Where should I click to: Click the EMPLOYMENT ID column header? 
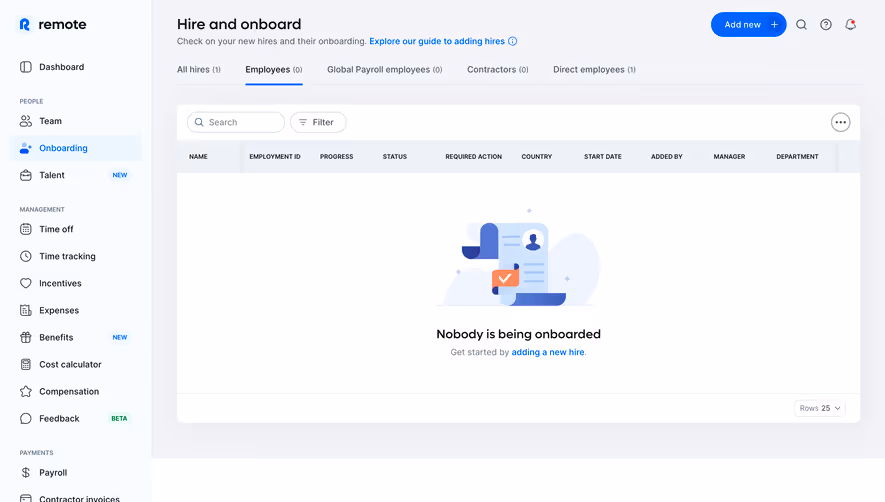[x=275, y=156]
